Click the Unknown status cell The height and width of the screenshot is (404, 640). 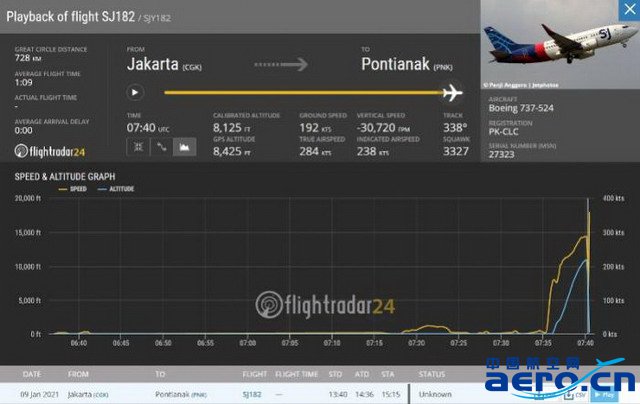pyautogui.click(x=435, y=395)
